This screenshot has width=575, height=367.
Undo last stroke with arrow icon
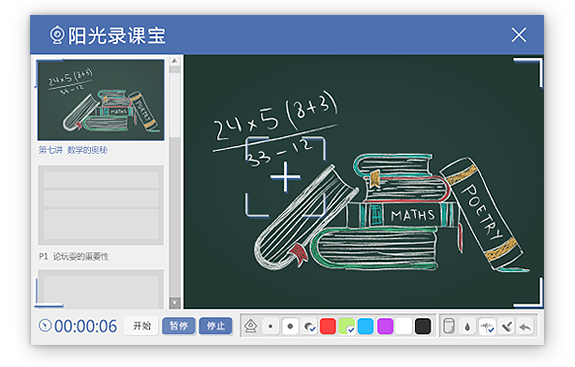point(525,326)
